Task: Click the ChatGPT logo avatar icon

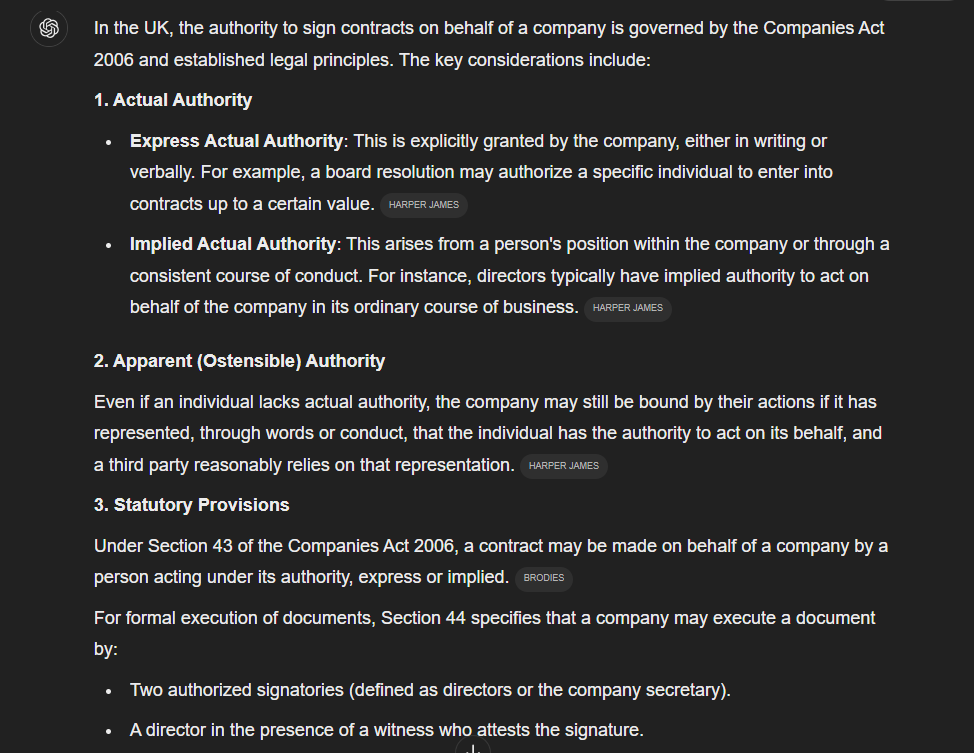Action: tap(48, 28)
